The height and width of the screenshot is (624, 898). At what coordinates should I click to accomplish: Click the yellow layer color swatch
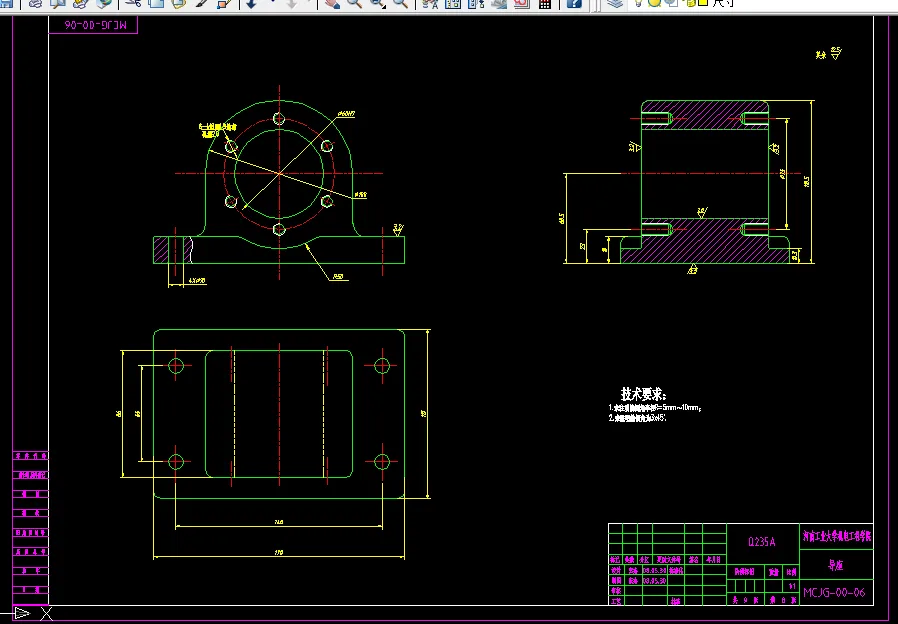click(x=702, y=2)
